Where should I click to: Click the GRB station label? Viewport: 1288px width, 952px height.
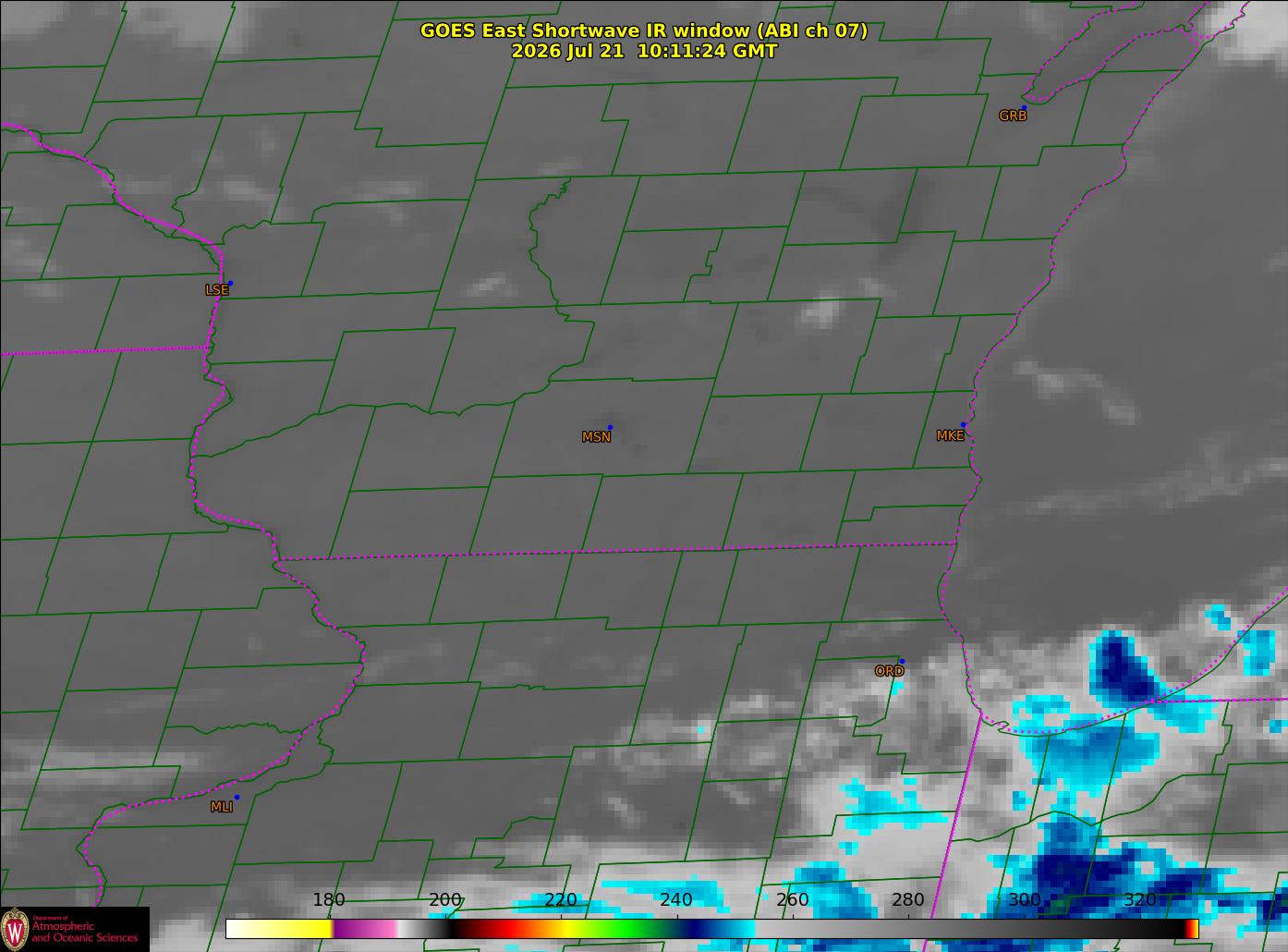click(x=1013, y=116)
